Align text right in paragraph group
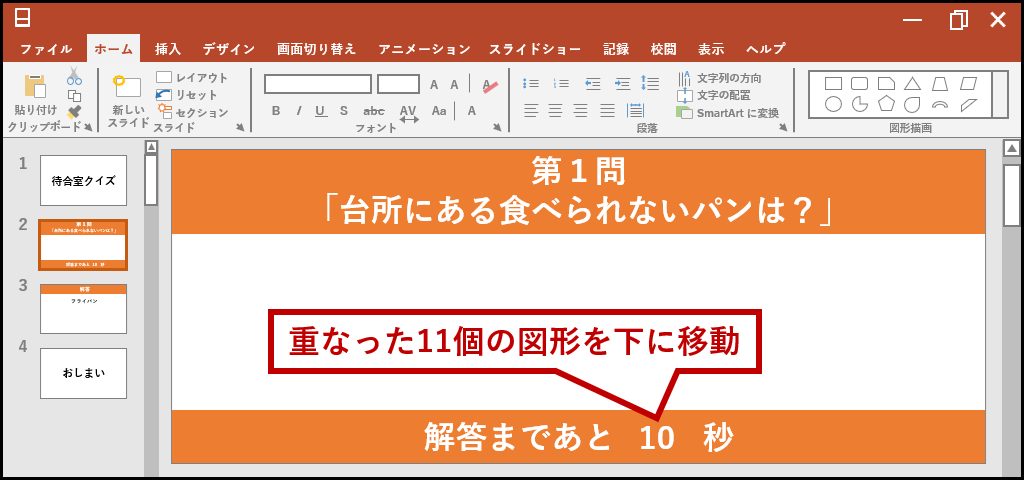 tap(581, 111)
